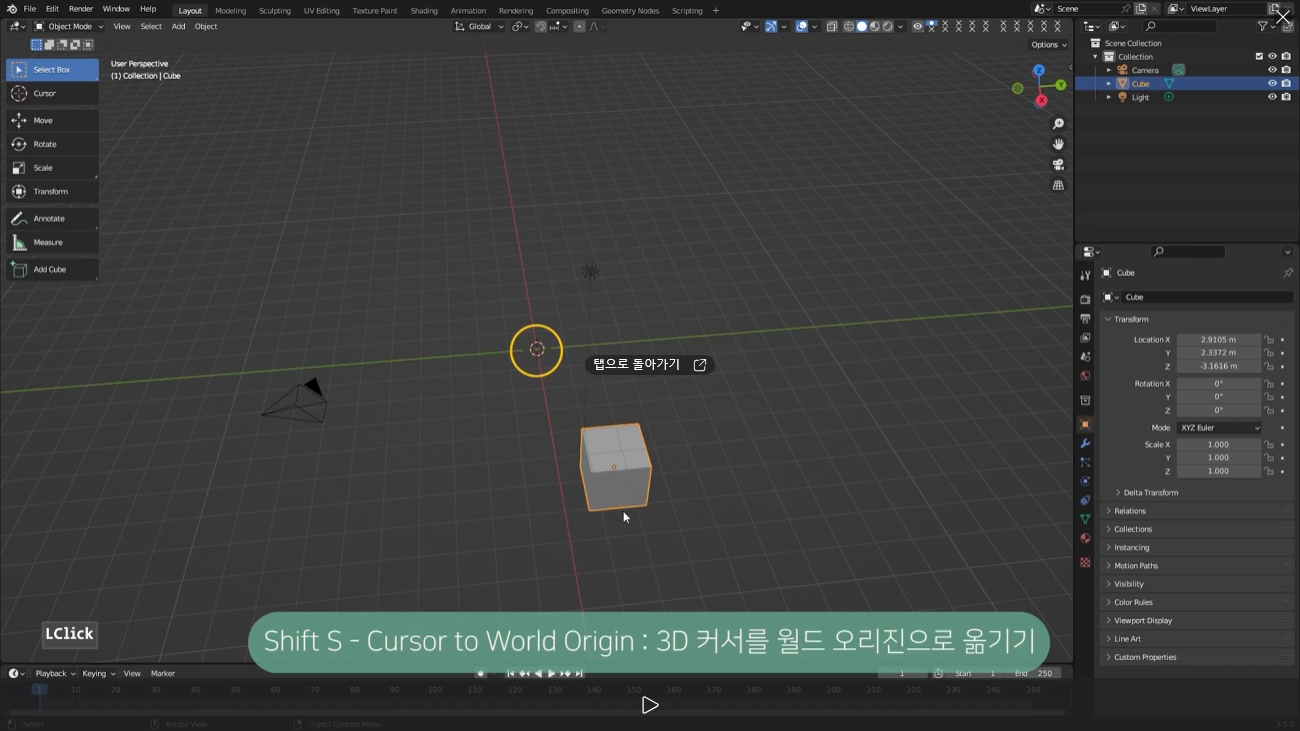The width and height of the screenshot is (1300, 731).
Task: Choose the Rotate tool
Action: tap(52, 144)
